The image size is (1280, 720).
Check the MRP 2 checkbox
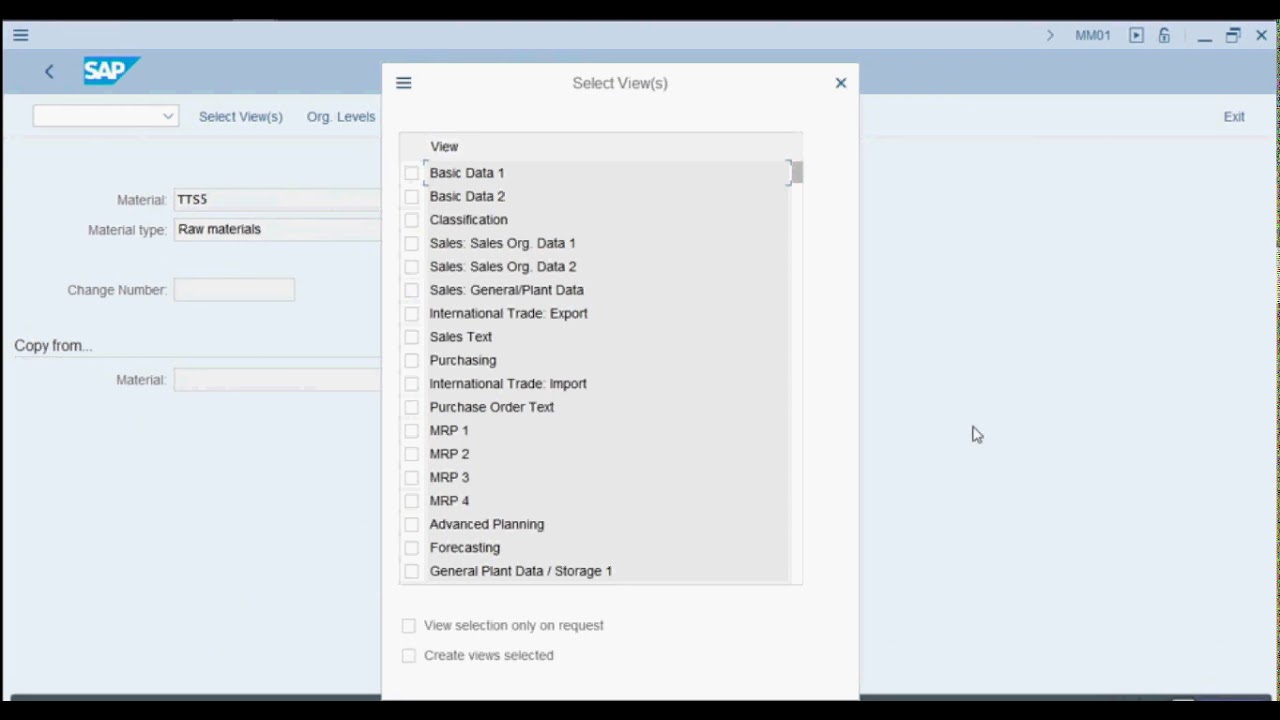pyautogui.click(x=412, y=454)
